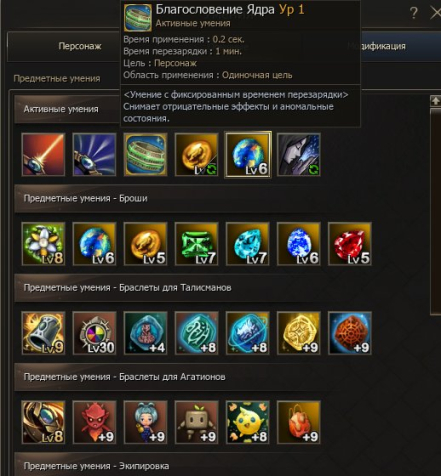Click the red imp agathion +9 icon
441x476 pixels.
[94, 422]
